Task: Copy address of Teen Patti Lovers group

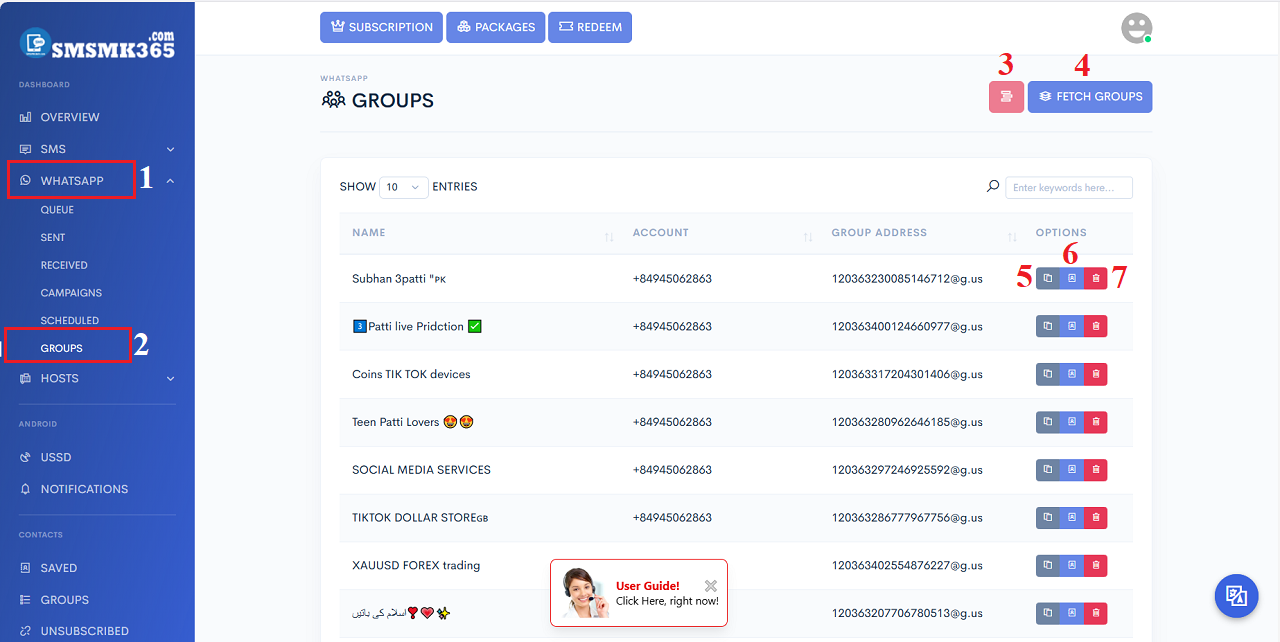Action: point(1047,422)
